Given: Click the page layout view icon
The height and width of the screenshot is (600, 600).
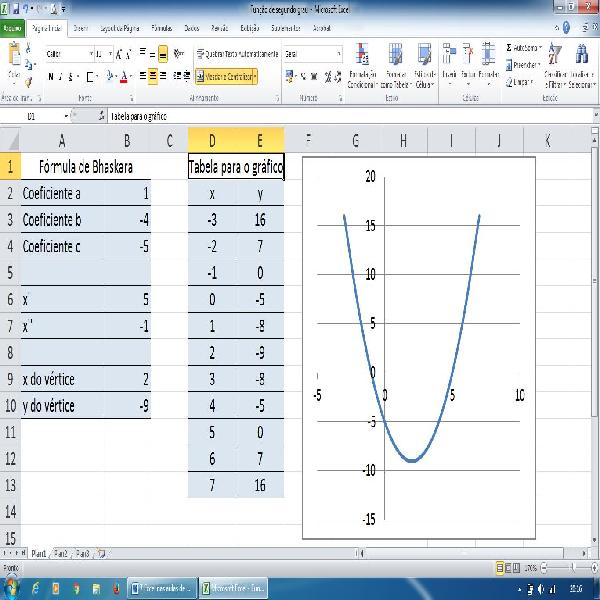Looking at the screenshot, I should coord(508,568).
